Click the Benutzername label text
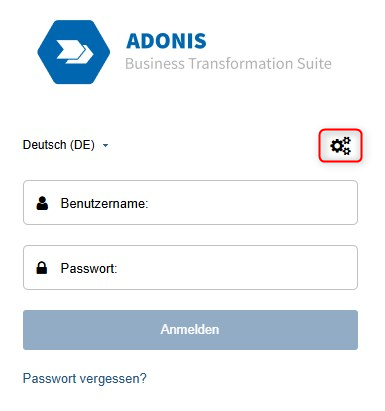Screen dimensions: 385x411 click(104, 203)
